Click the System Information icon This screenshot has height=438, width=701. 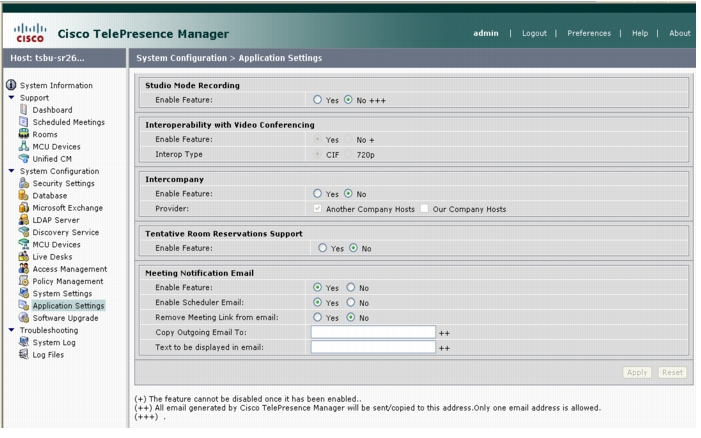11,85
